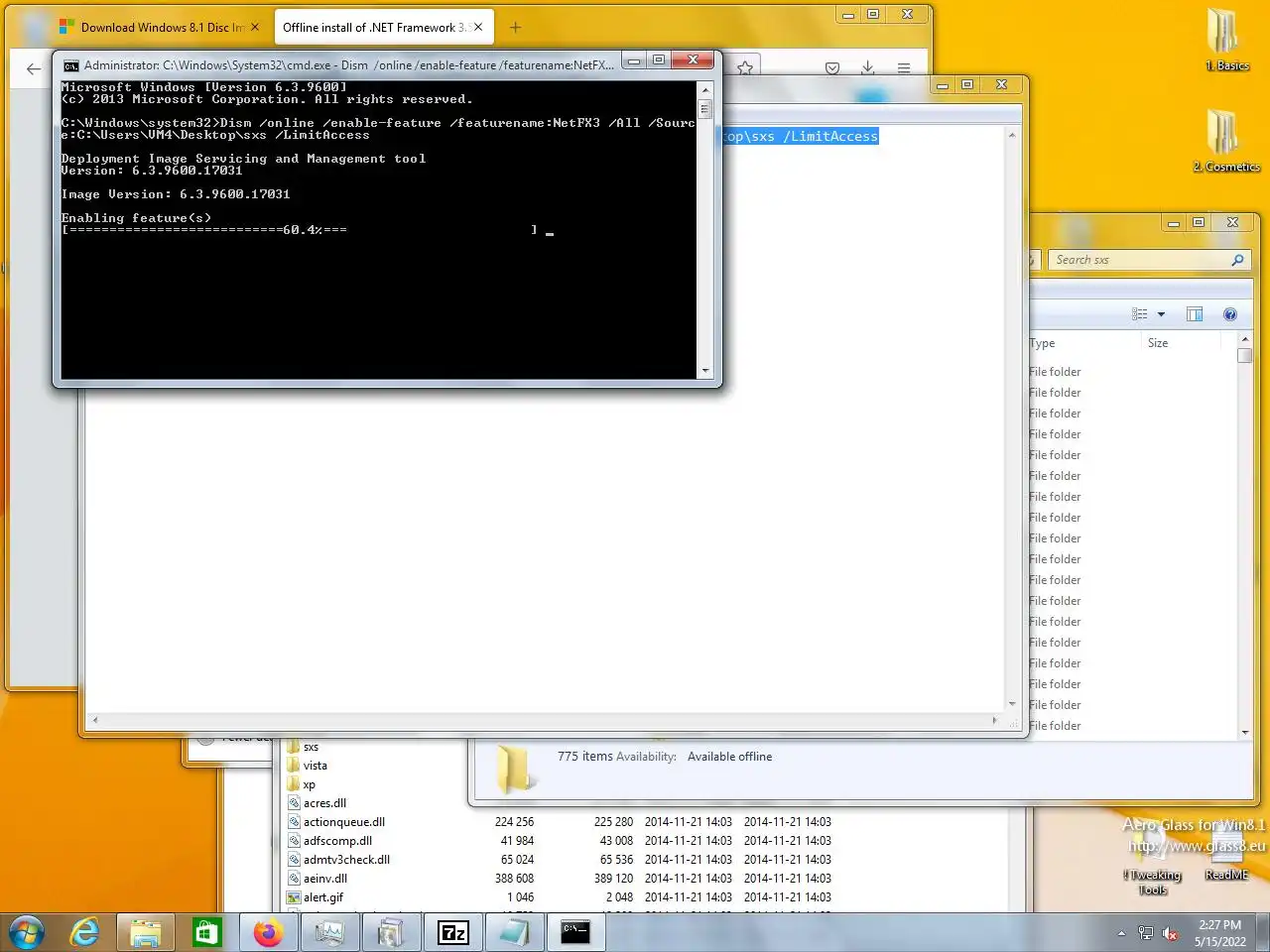Click the 775 items status text
This screenshot has height=952, width=1270.
[x=585, y=757]
